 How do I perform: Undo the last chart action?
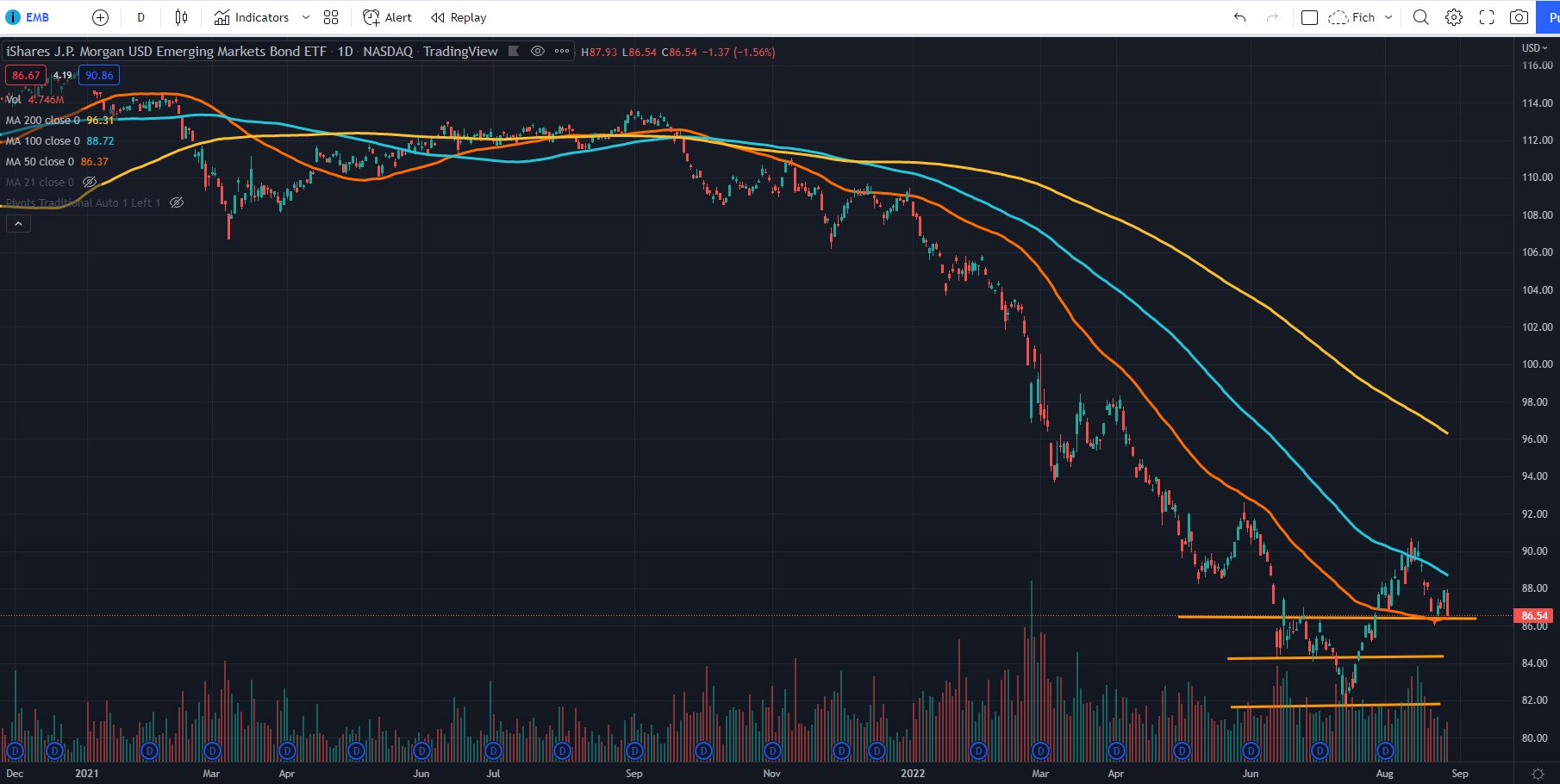[1239, 17]
